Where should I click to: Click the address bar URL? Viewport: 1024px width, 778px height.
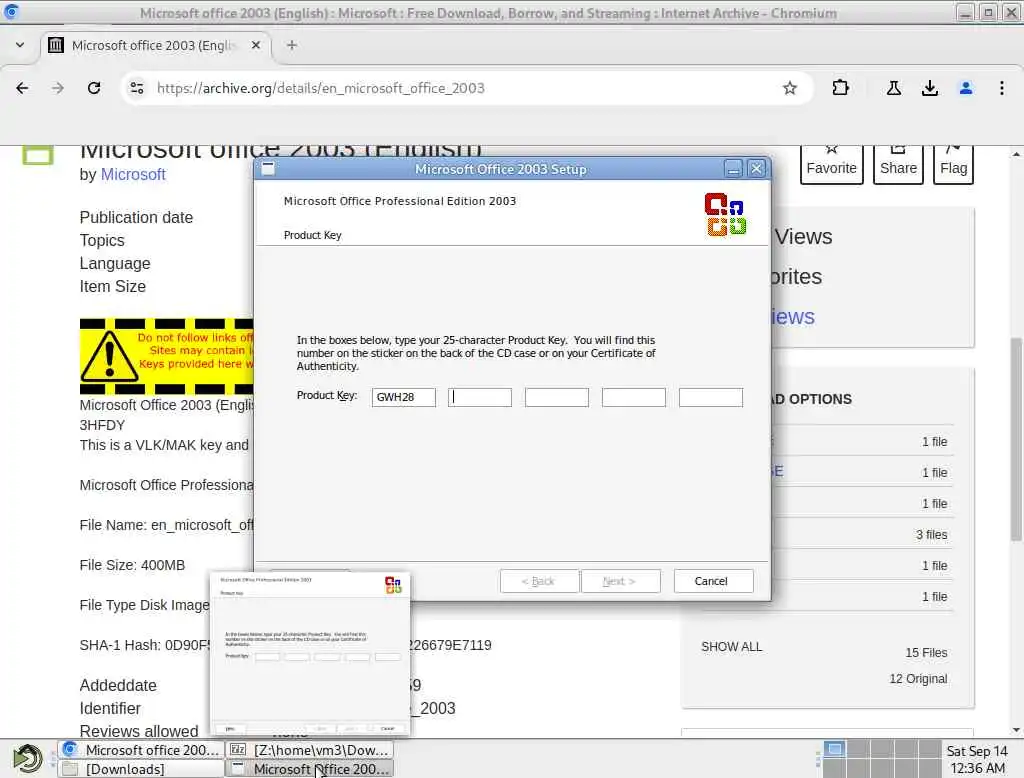click(321, 88)
